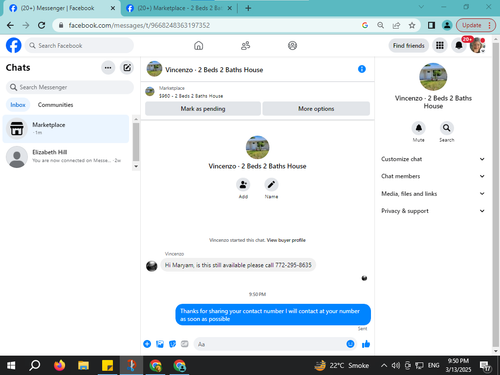The width and height of the screenshot is (500, 375).
Task: Expand the Chat members section
Action: pos(433,176)
